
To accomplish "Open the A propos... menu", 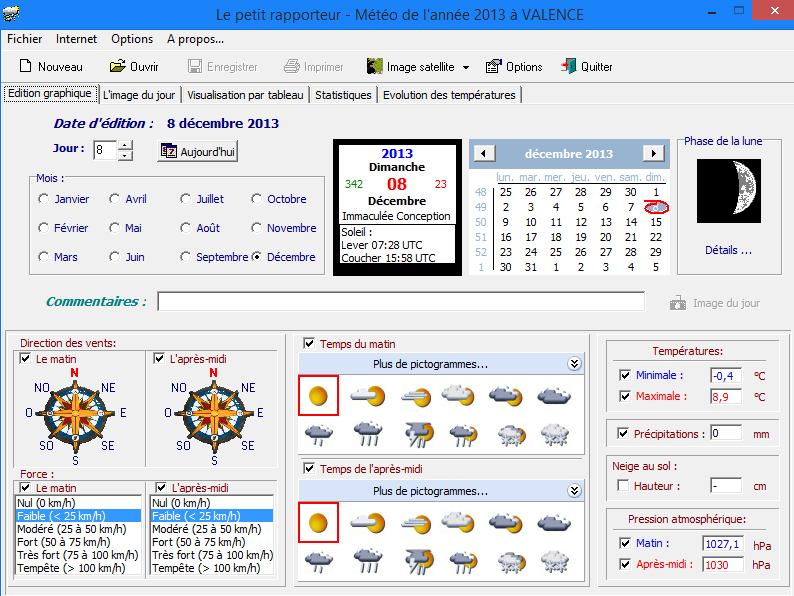I will tap(195, 39).
